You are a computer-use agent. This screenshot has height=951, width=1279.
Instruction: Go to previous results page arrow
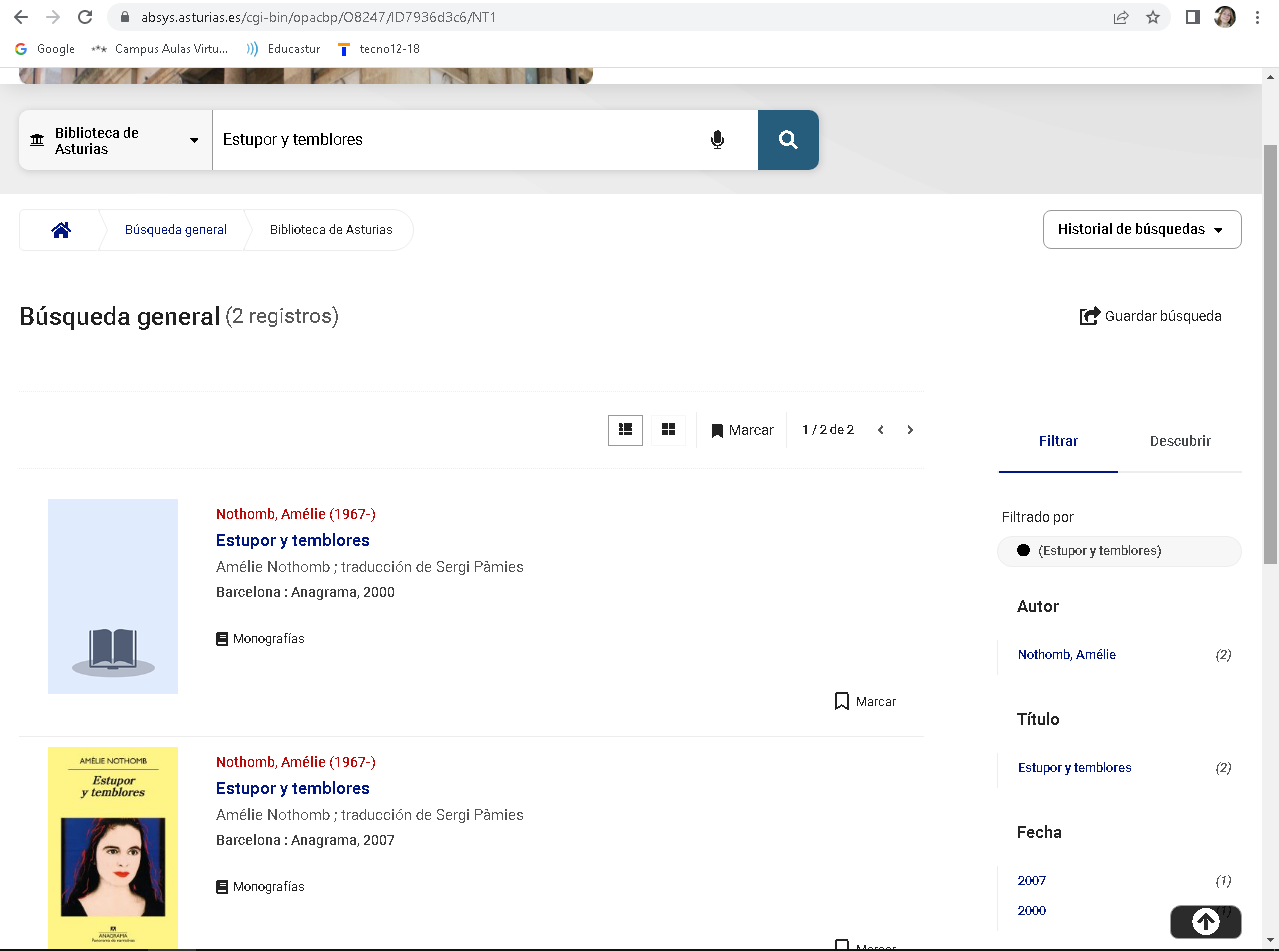click(881, 430)
